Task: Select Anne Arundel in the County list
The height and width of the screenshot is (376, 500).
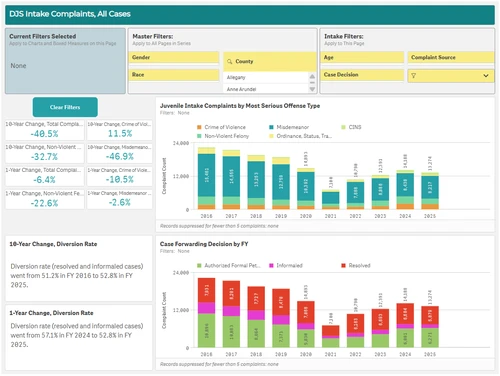Action: click(266, 89)
